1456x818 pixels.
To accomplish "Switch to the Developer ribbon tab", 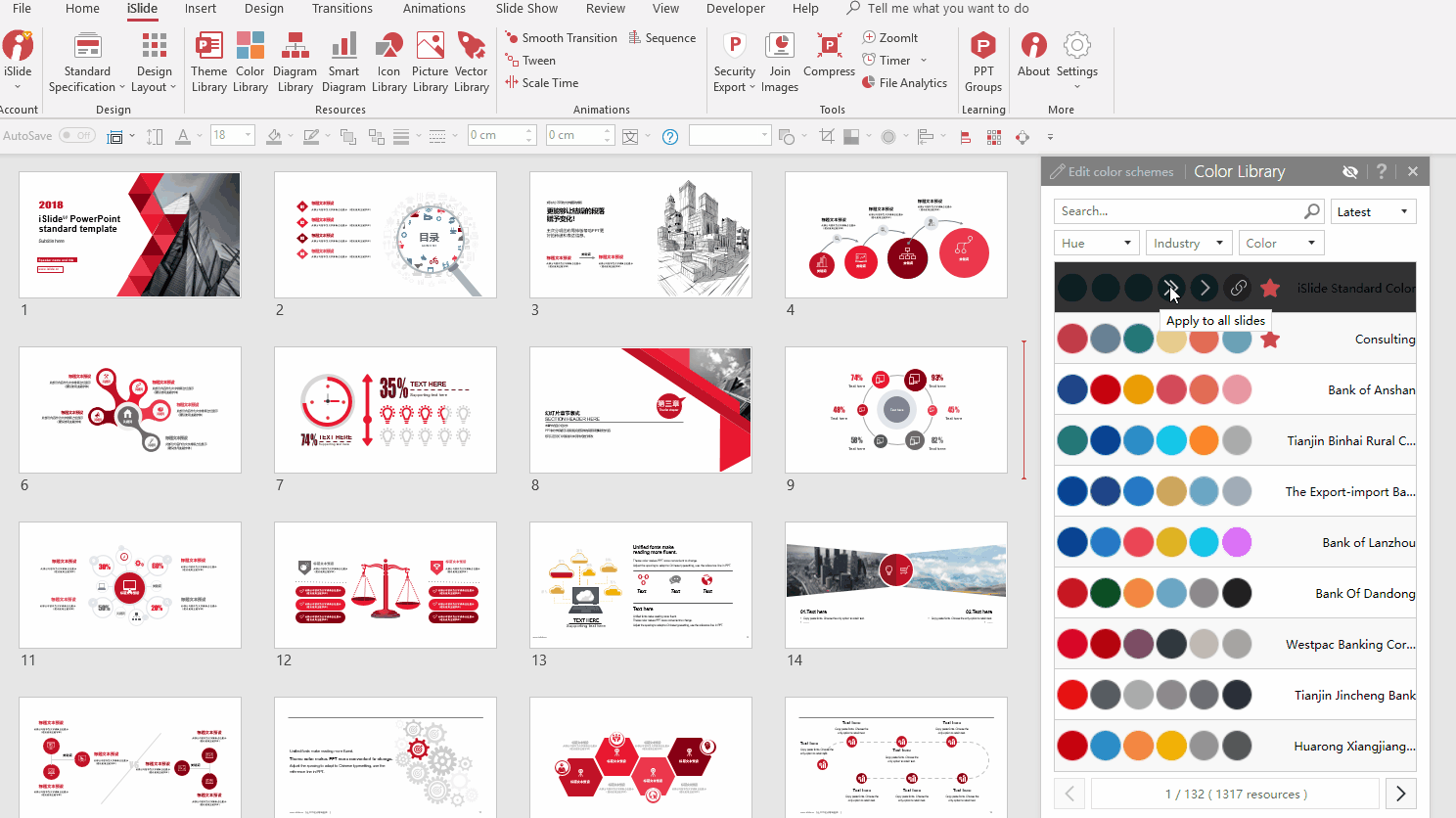I will coord(735,9).
